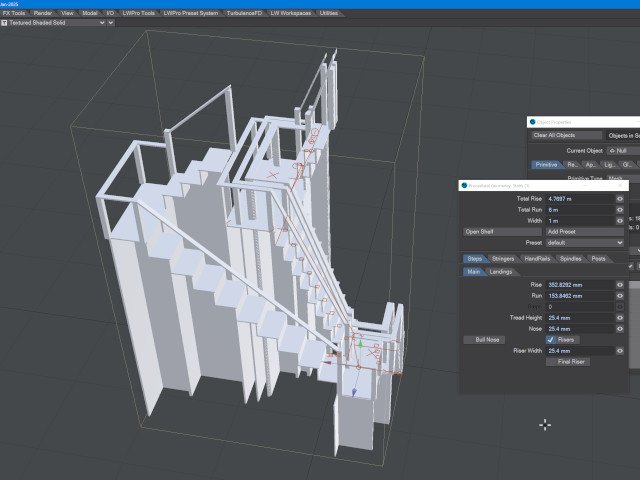Click the Object Properties window icon
640x480 pixels.
tap(532, 122)
